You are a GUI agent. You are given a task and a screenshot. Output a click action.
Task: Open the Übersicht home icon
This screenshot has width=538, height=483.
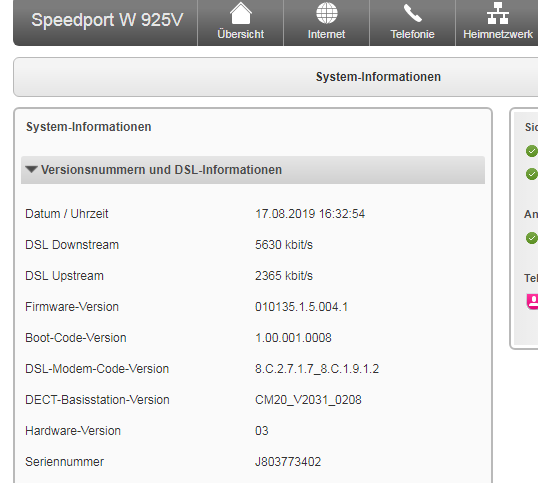tap(241, 13)
